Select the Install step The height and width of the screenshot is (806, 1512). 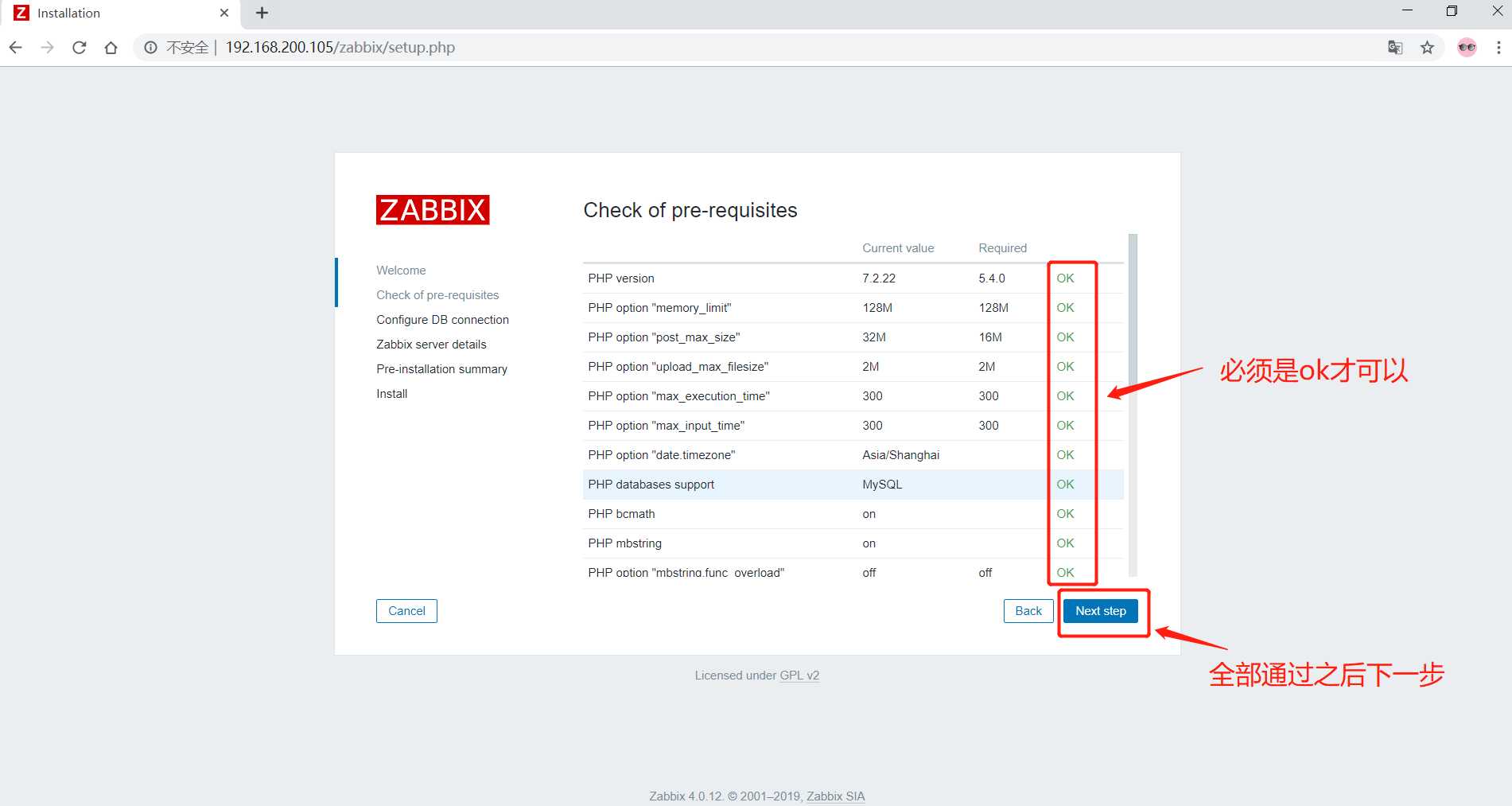[x=391, y=394]
